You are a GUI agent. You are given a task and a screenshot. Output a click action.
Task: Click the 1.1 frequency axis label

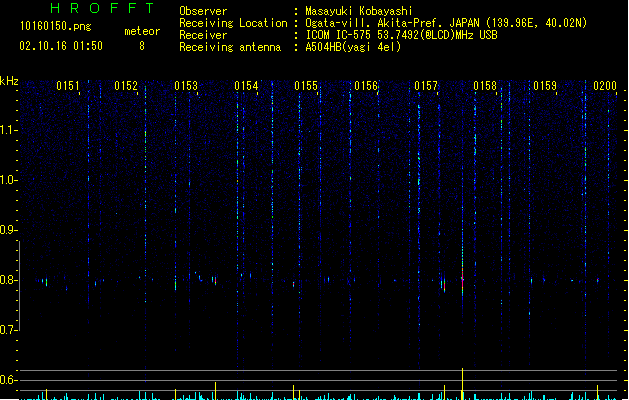click(8, 130)
